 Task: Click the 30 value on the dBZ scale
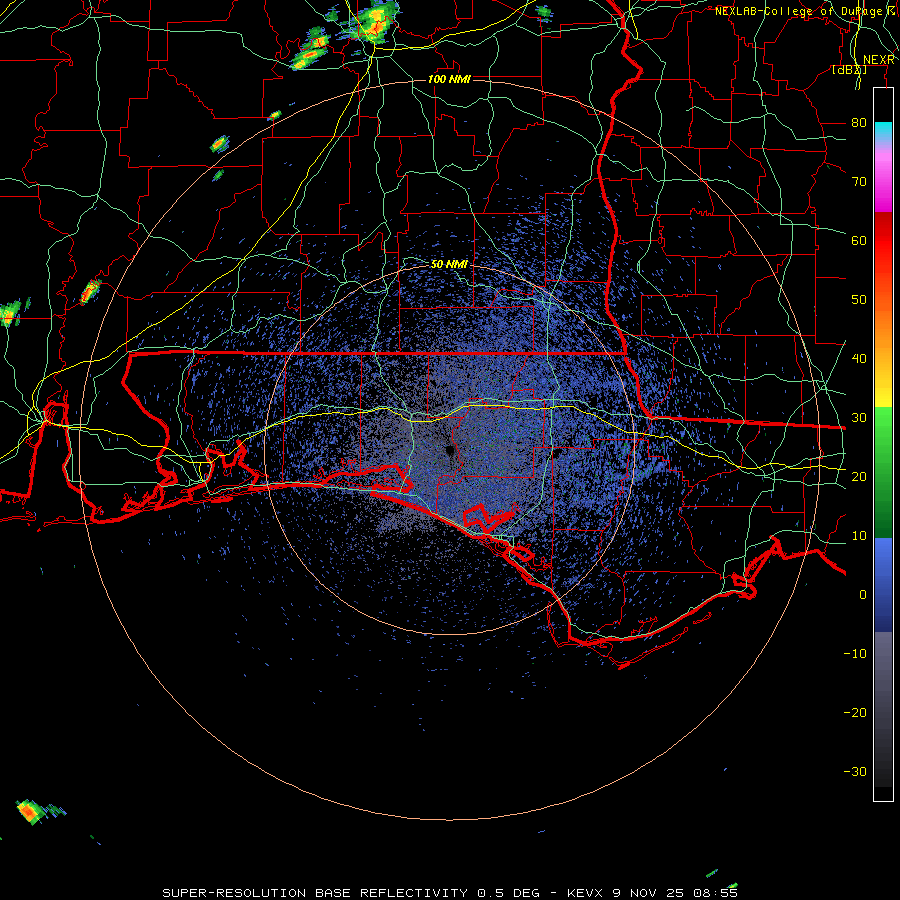coord(859,418)
